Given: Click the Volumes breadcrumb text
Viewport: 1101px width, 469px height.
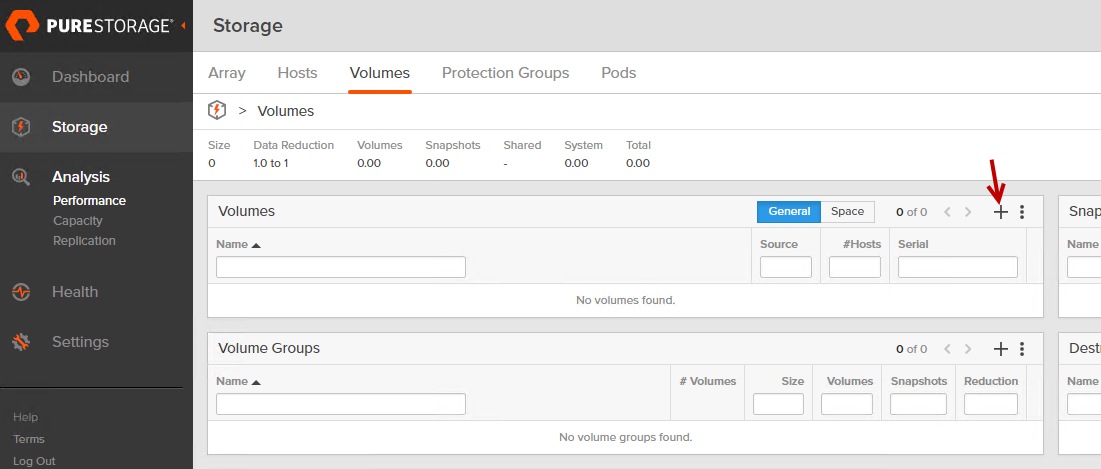Looking at the screenshot, I should pyautogui.click(x=286, y=111).
